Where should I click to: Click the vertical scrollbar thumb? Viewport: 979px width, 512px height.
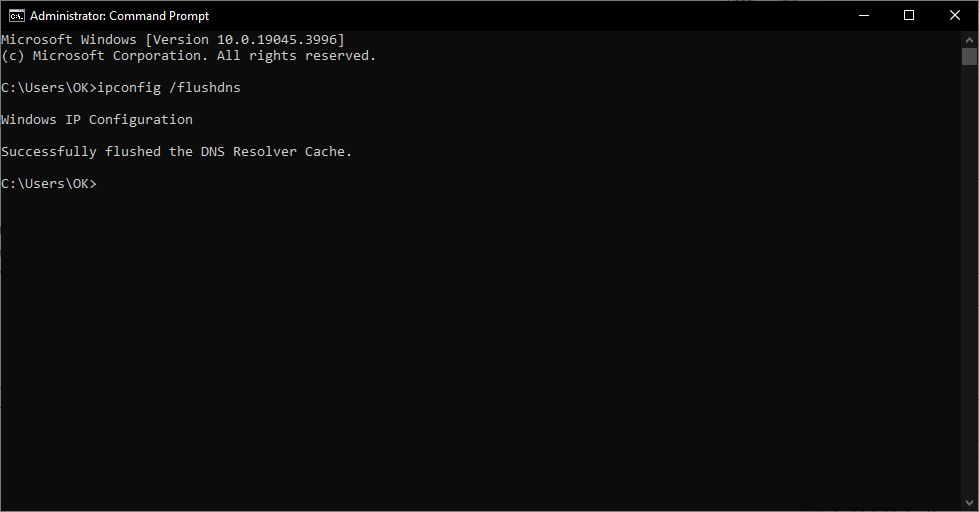(969, 57)
